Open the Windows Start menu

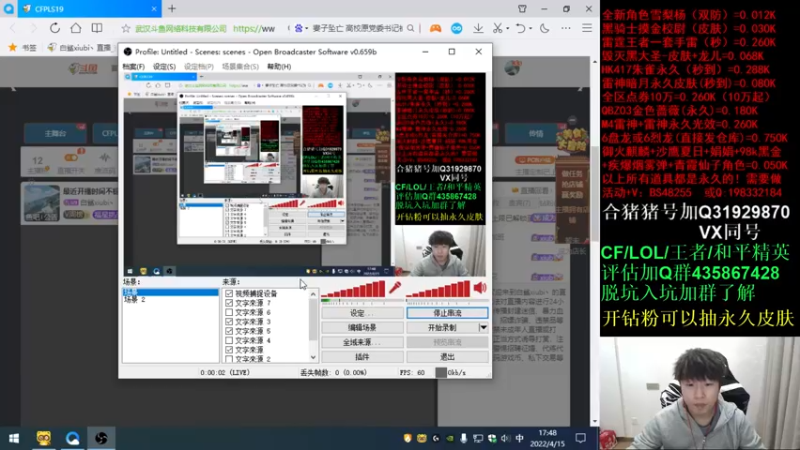(14, 438)
